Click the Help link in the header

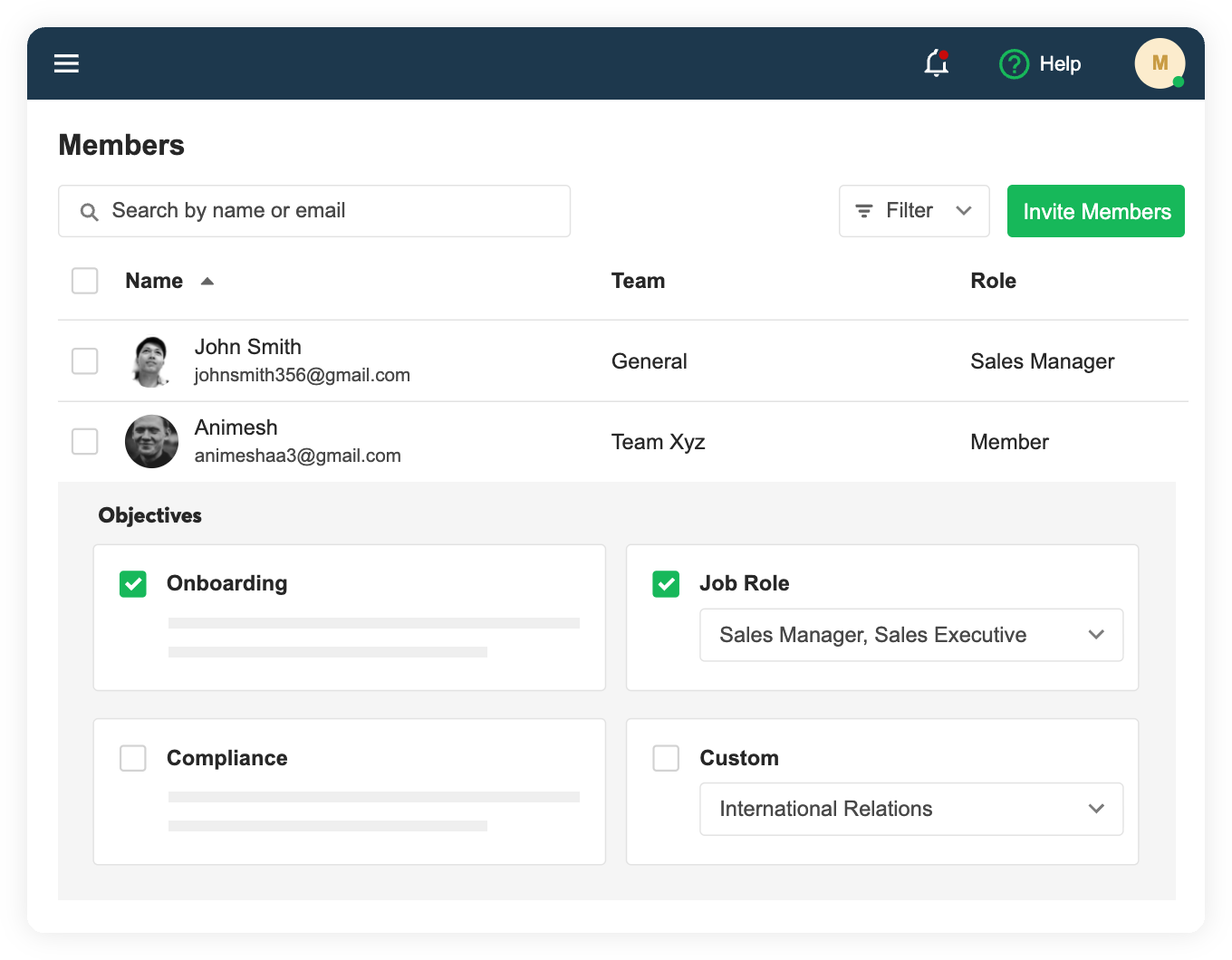pyautogui.click(x=1060, y=64)
